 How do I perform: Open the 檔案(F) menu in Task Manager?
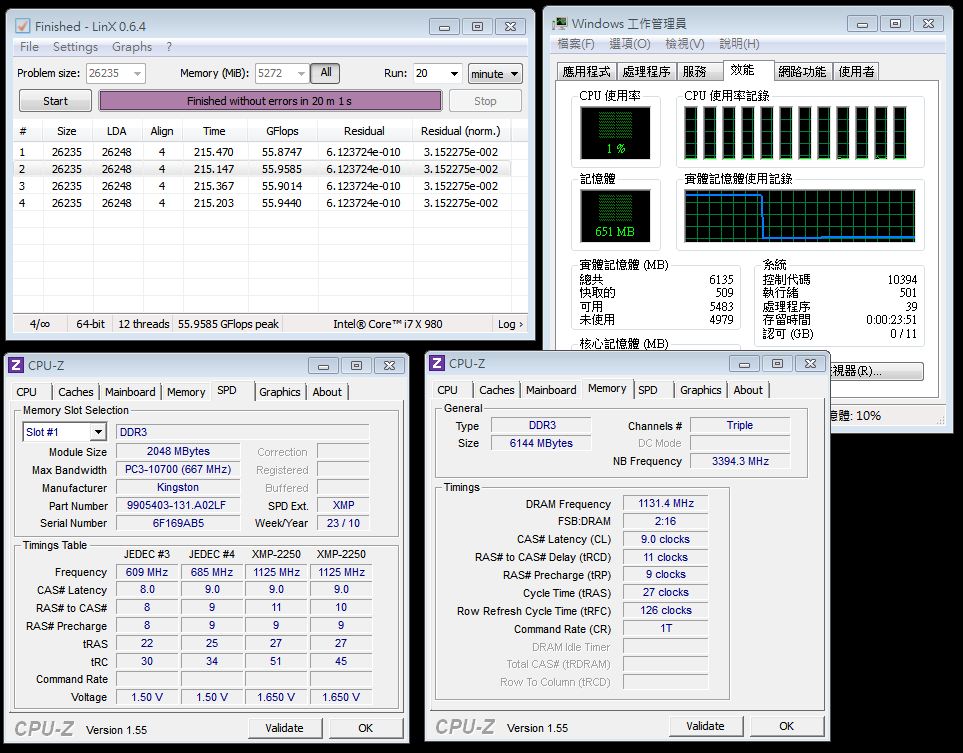[575, 44]
